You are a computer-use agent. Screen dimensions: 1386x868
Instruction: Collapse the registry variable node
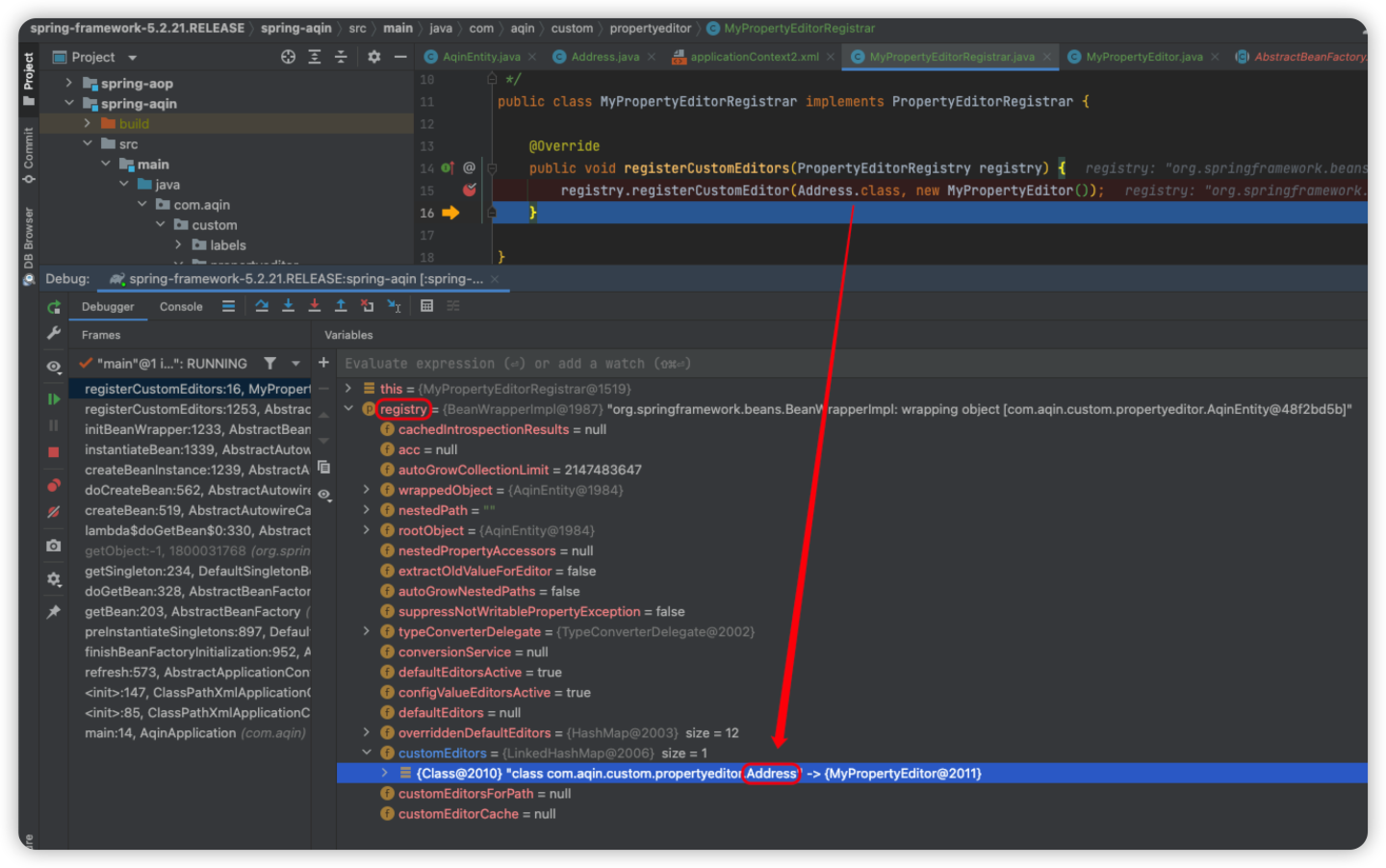click(348, 409)
